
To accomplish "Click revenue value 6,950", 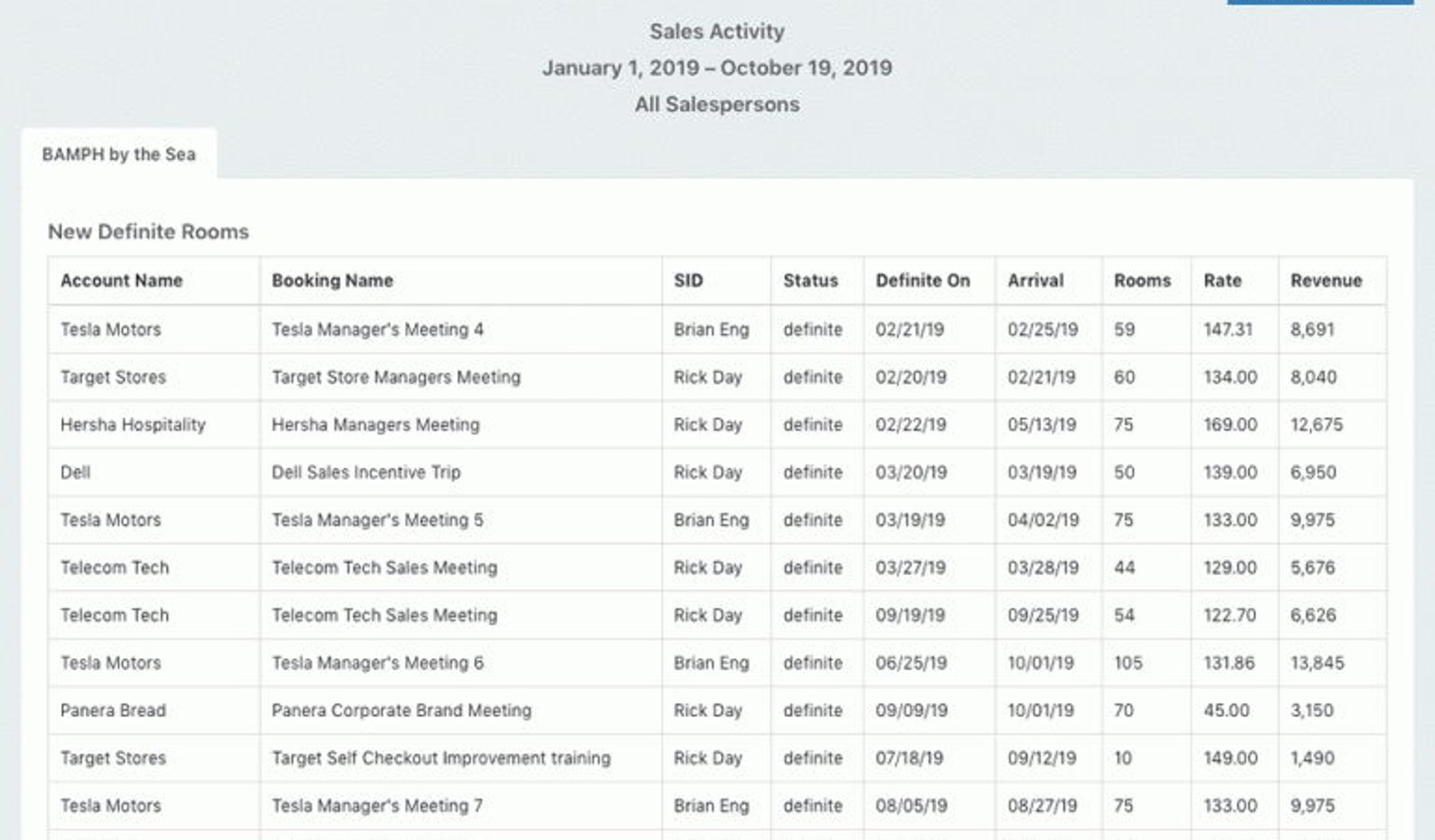I will 1313,472.
